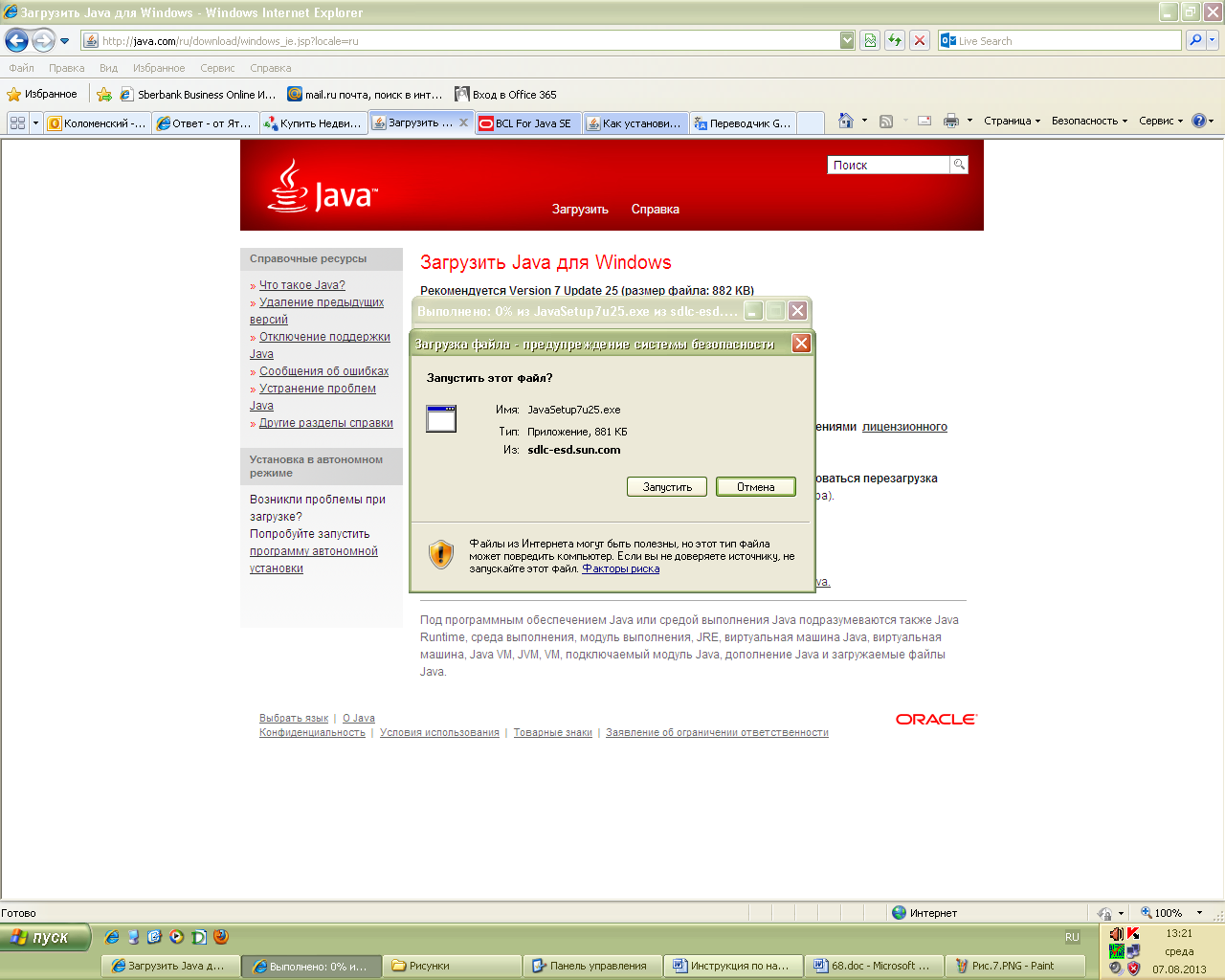Screen dimensions: 1225x980
Task: Click the Read Mail envelope icon
Action: point(924,121)
